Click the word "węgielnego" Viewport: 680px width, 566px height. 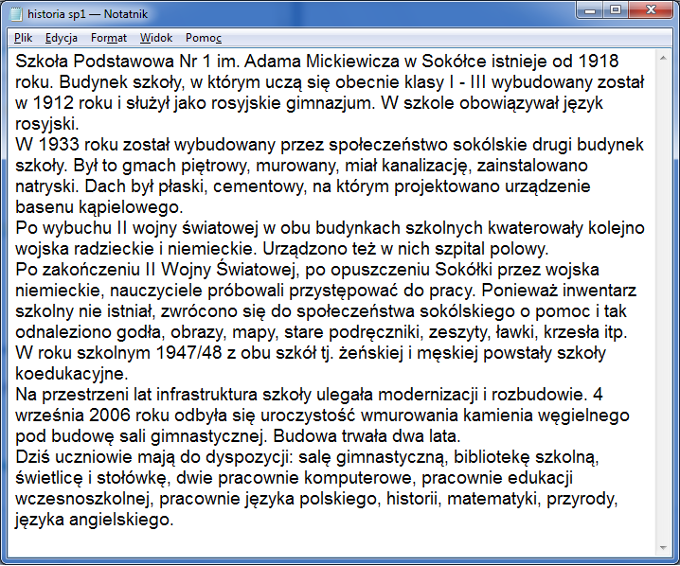pos(584,415)
